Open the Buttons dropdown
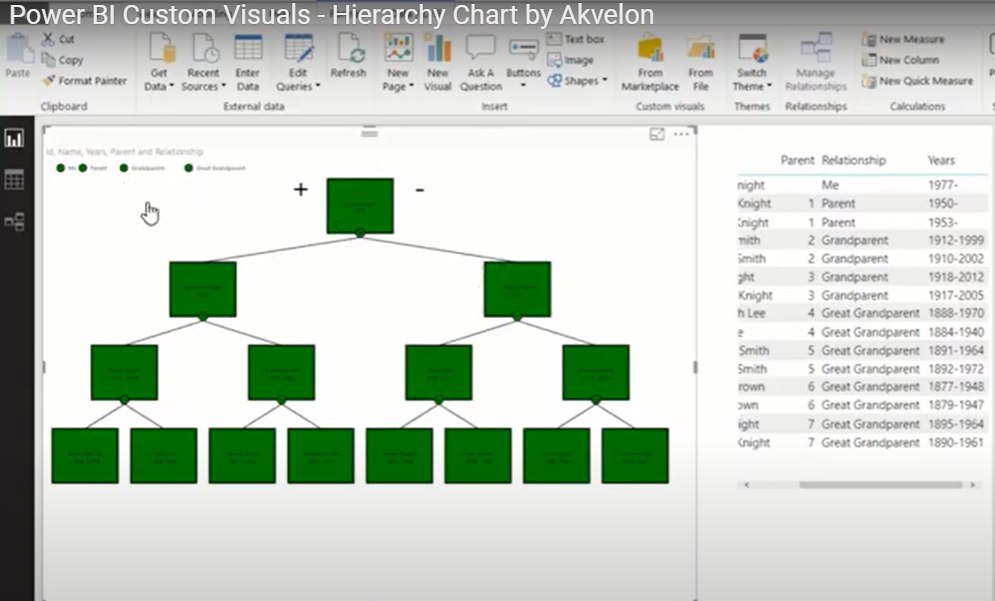Image resolution: width=995 pixels, height=601 pixels. (x=524, y=60)
